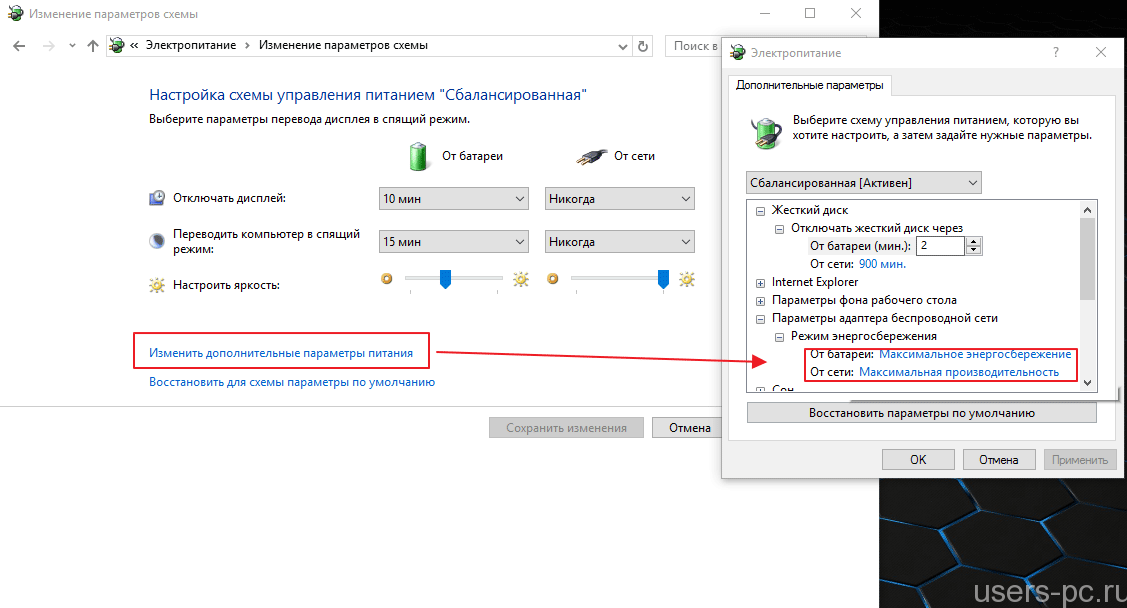
Task: Open sleep mode От сети dropdown
Action: pos(619,242)
